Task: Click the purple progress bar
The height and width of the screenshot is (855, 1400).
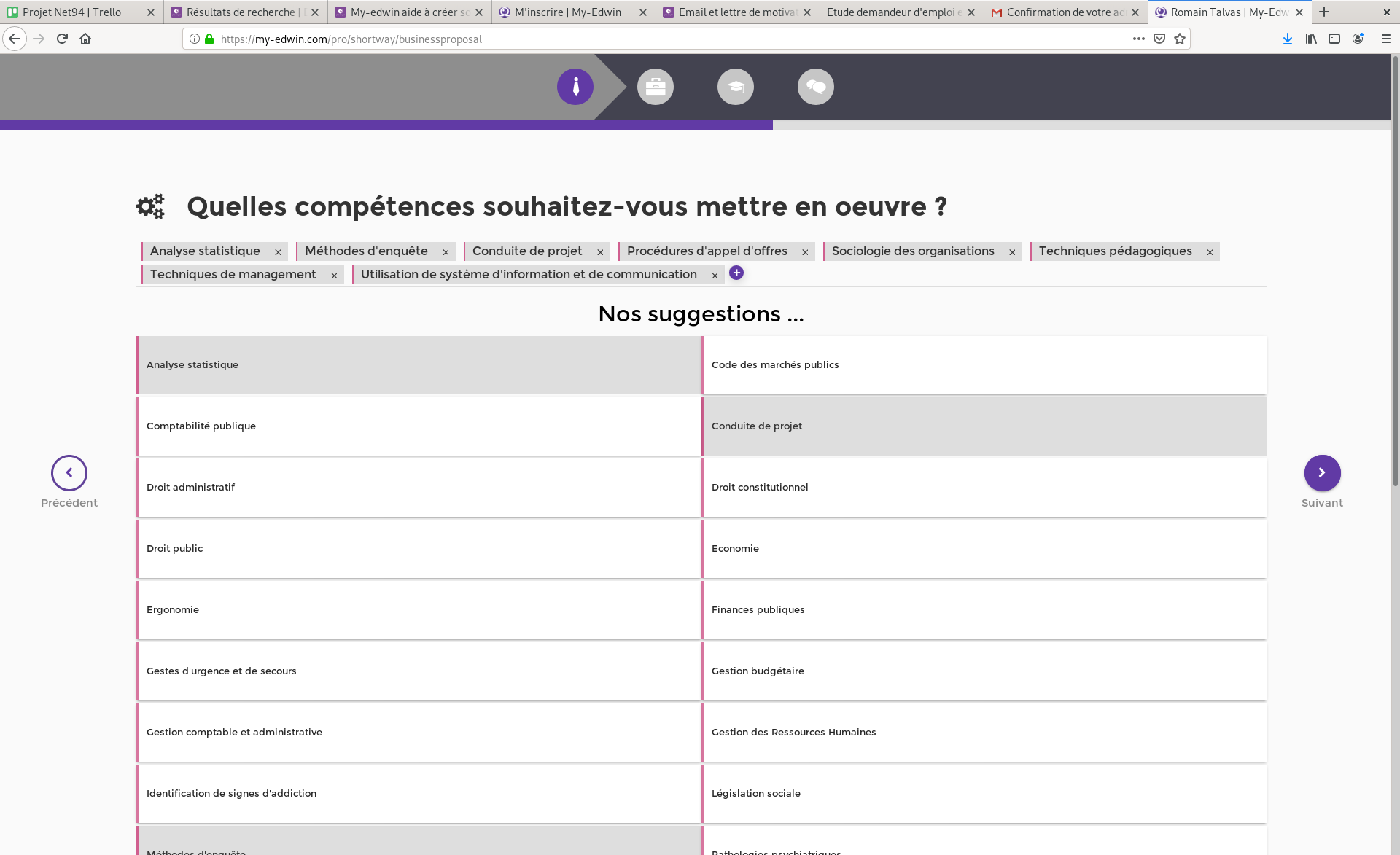Action: [x=386, y=125]
